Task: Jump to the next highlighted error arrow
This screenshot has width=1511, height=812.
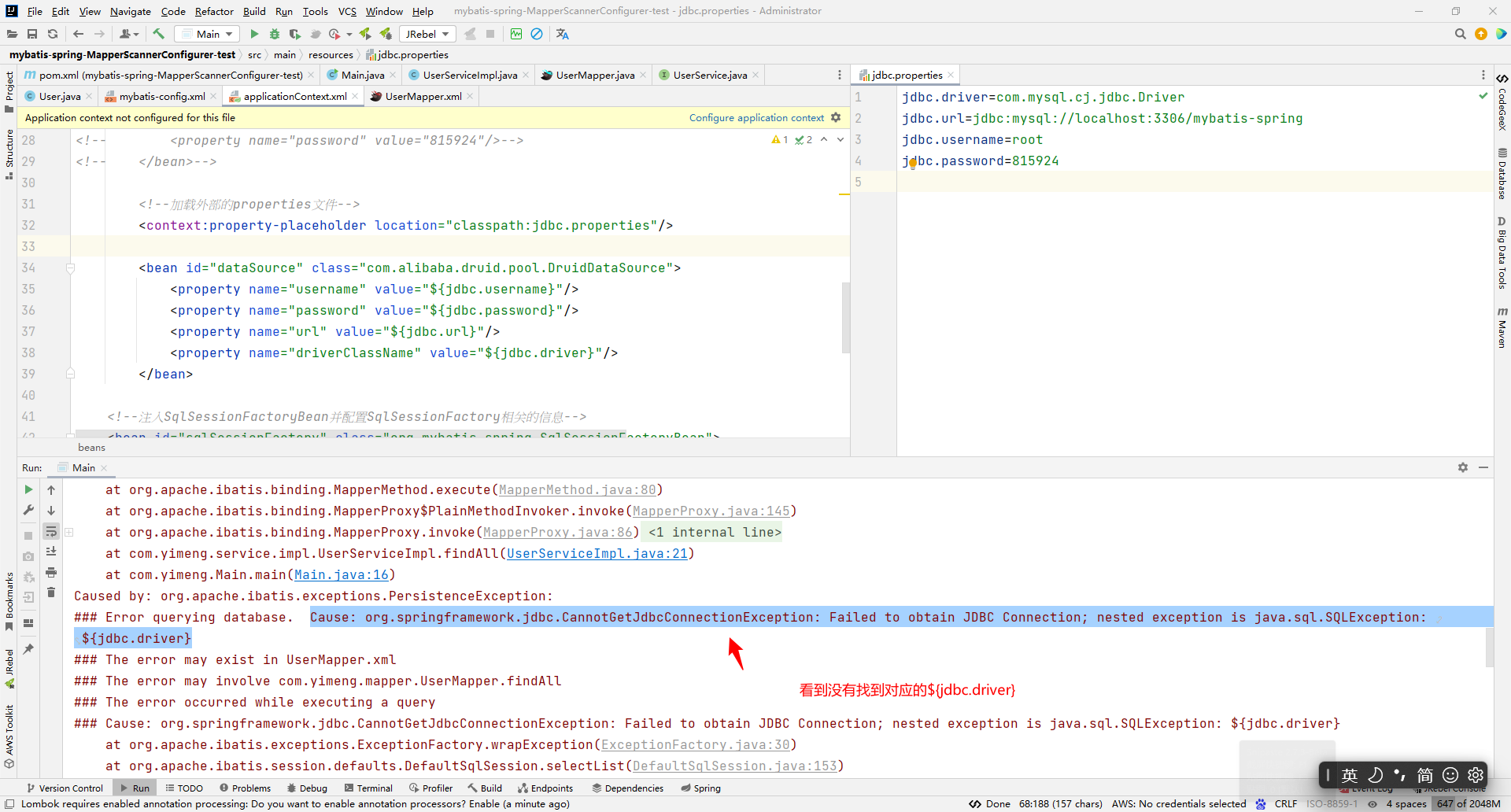Action: [x=840, y=139]
